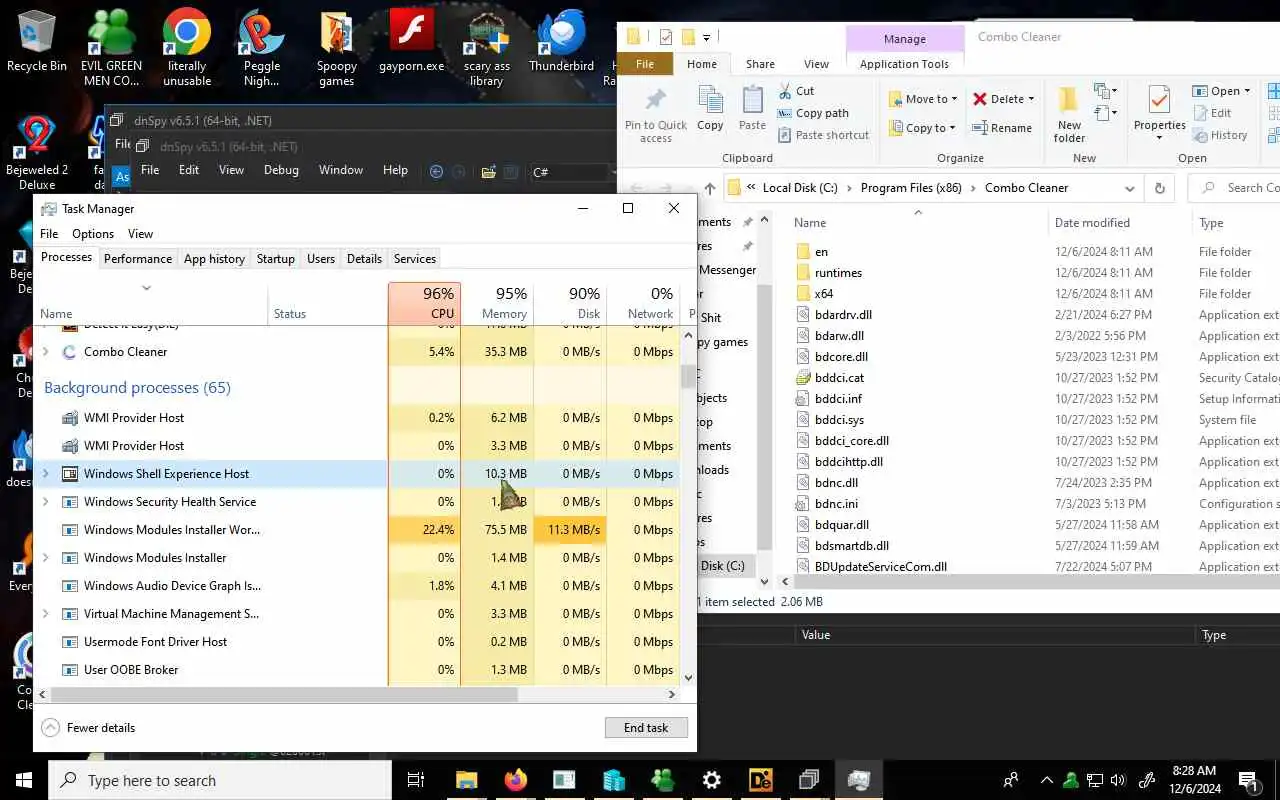Go up one folder level in Explorer
1280x800 pixels.
click(710, 188)
